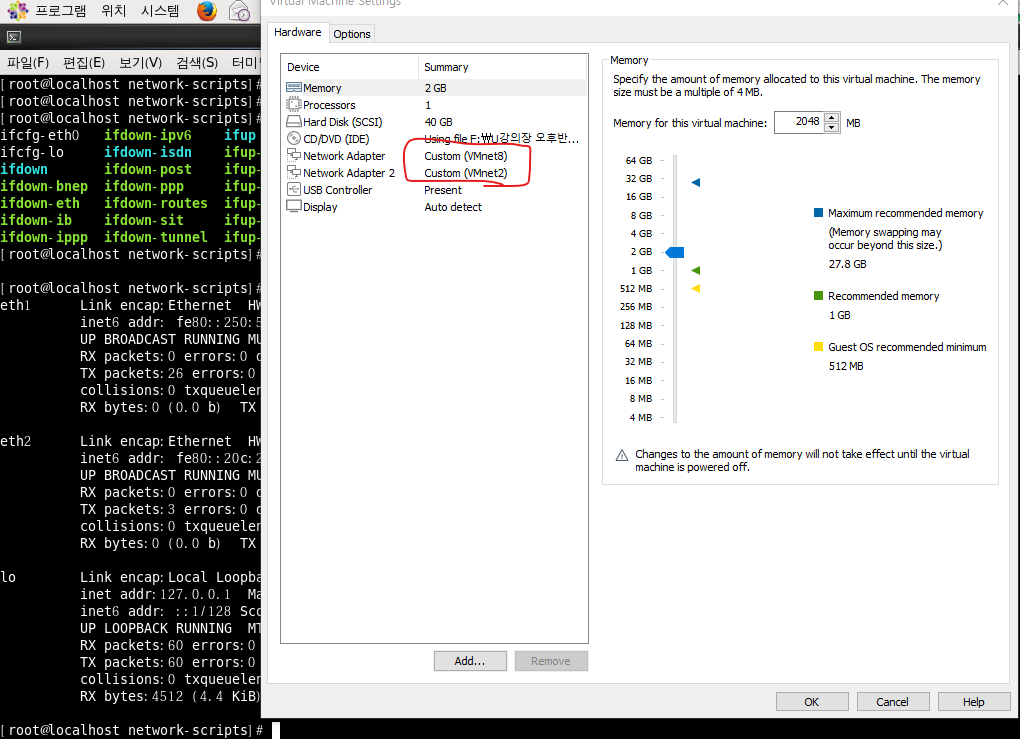The height and width of the screenshot is (739, 1020).
Task: Click the terminal window icon
Action: pyautogui.click(x=14, y=37)
